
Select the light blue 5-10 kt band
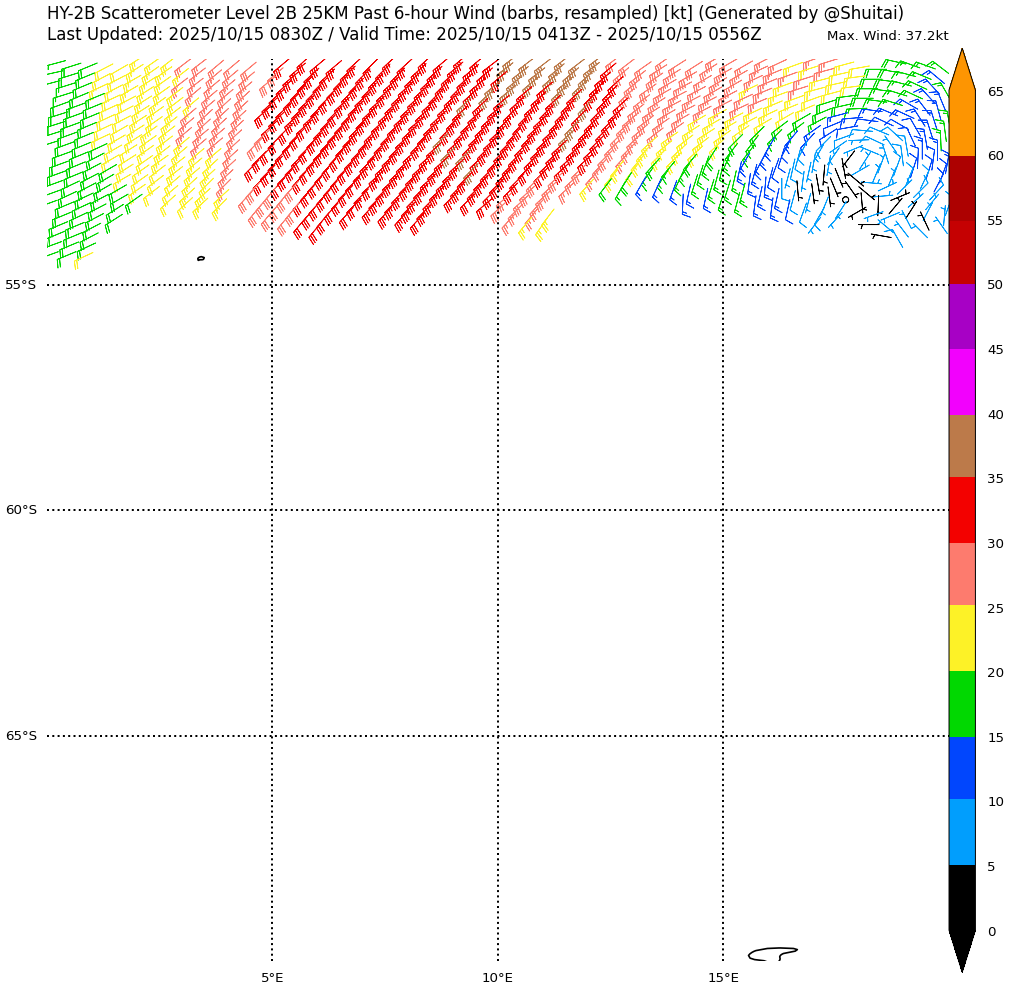point(961,832)
